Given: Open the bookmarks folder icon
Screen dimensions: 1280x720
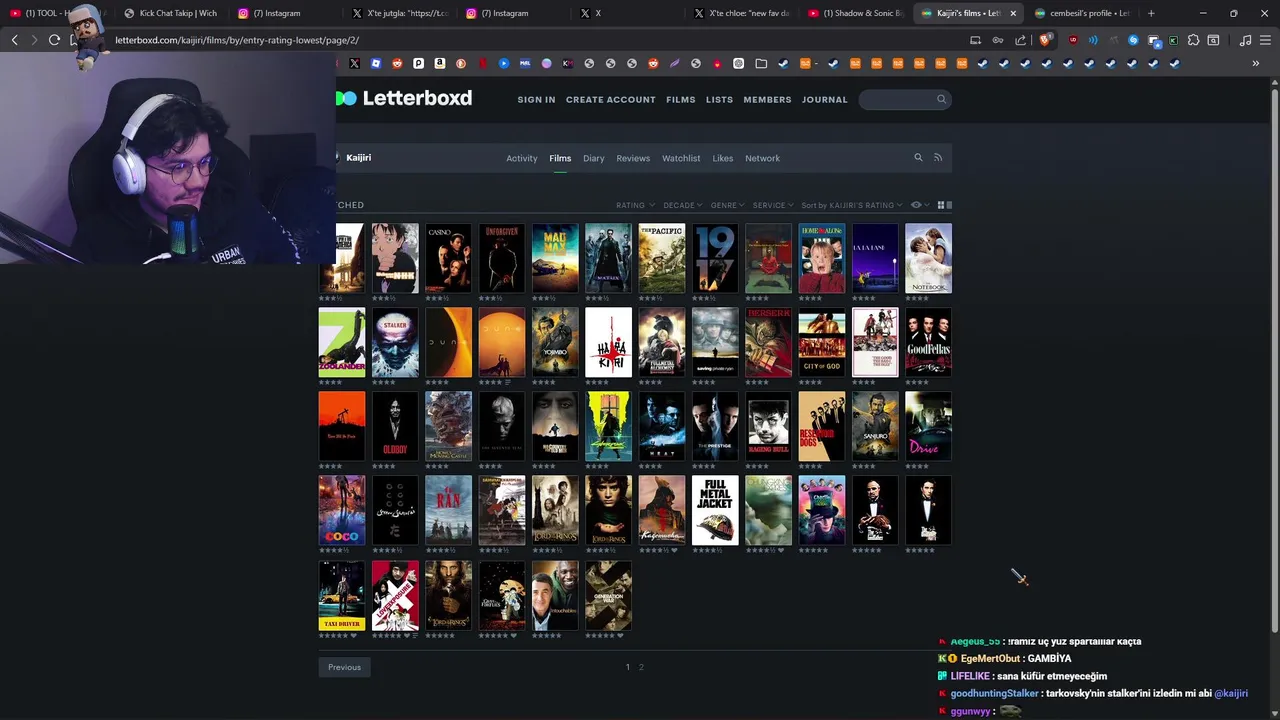Looking at the screenshot, I should (x=761, y=63).
